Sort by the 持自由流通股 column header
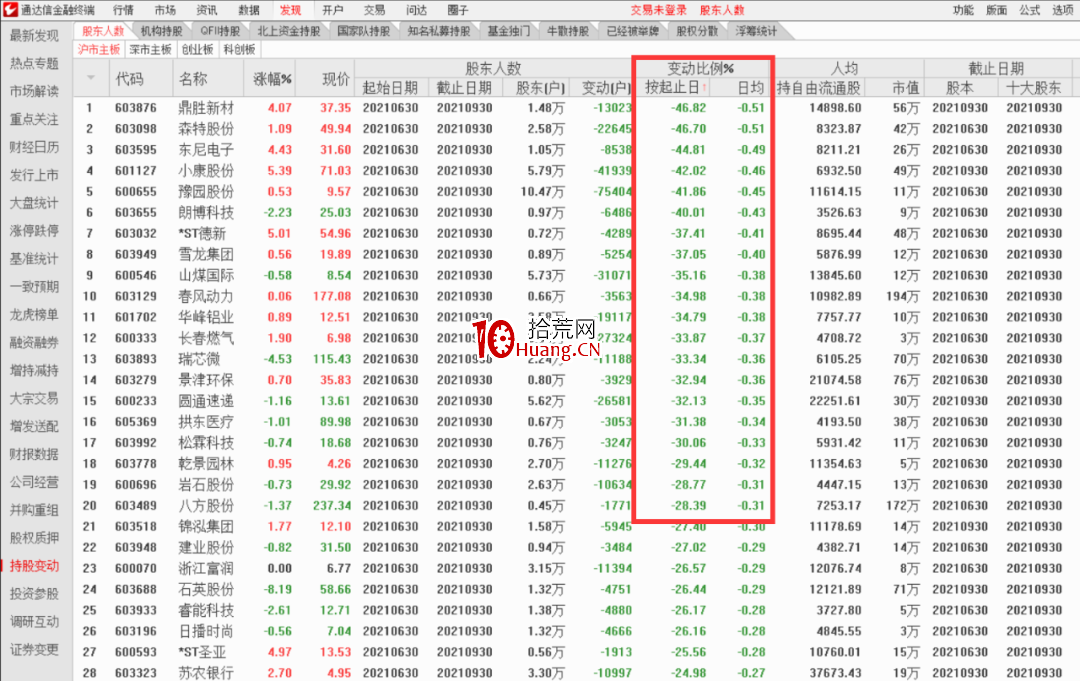The height and width of the screenshot is (681, 1080). pos(818,87)
